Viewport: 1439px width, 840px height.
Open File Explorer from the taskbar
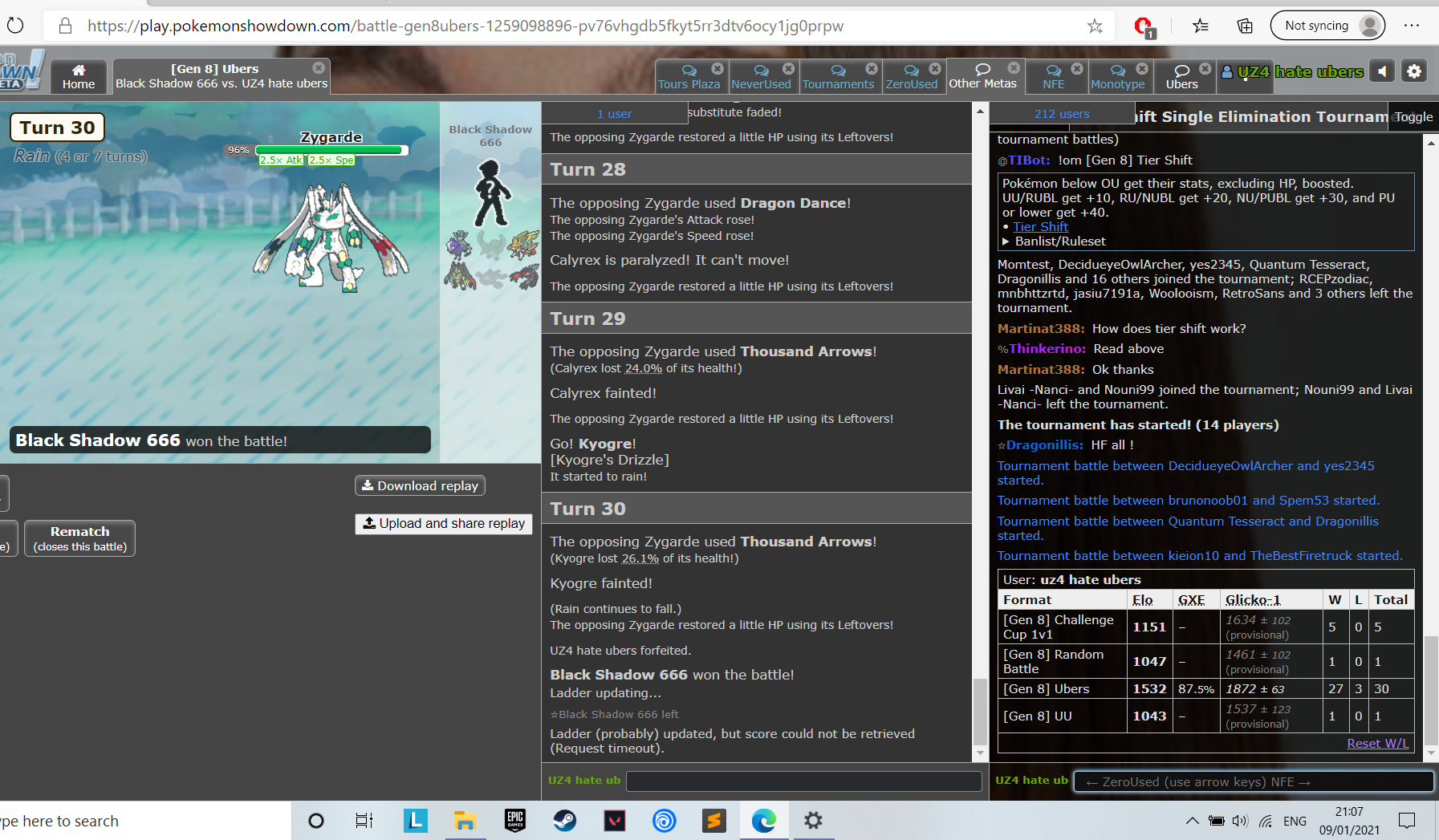[465, 820]
